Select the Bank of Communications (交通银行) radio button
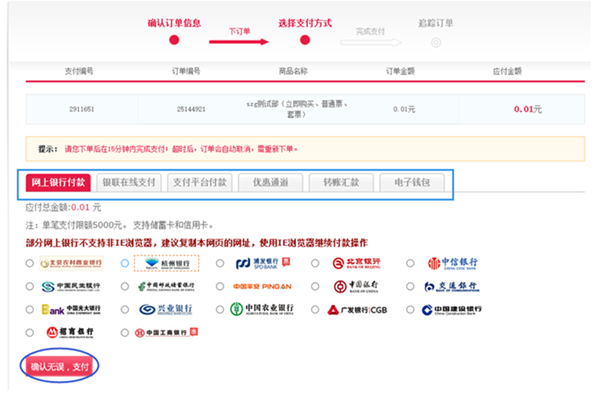This screenshot has height=395, width=600. coord(410,286)
